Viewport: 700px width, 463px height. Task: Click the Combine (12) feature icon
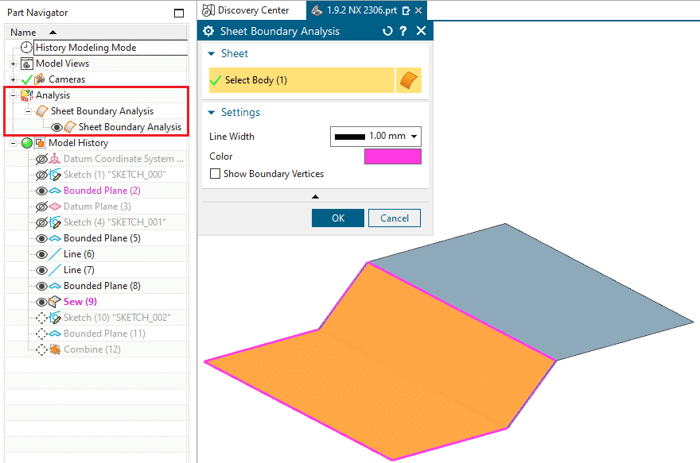55,350
